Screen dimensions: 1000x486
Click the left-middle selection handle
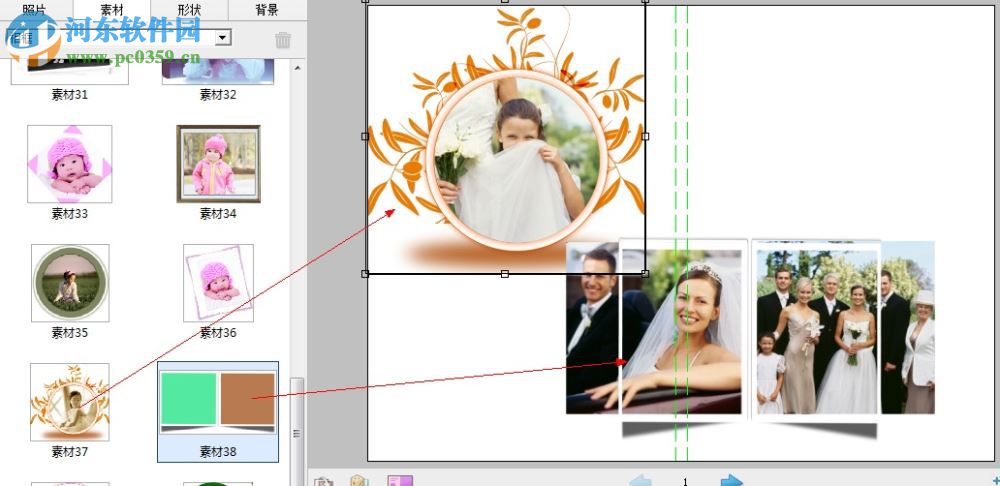click(365, 136)
